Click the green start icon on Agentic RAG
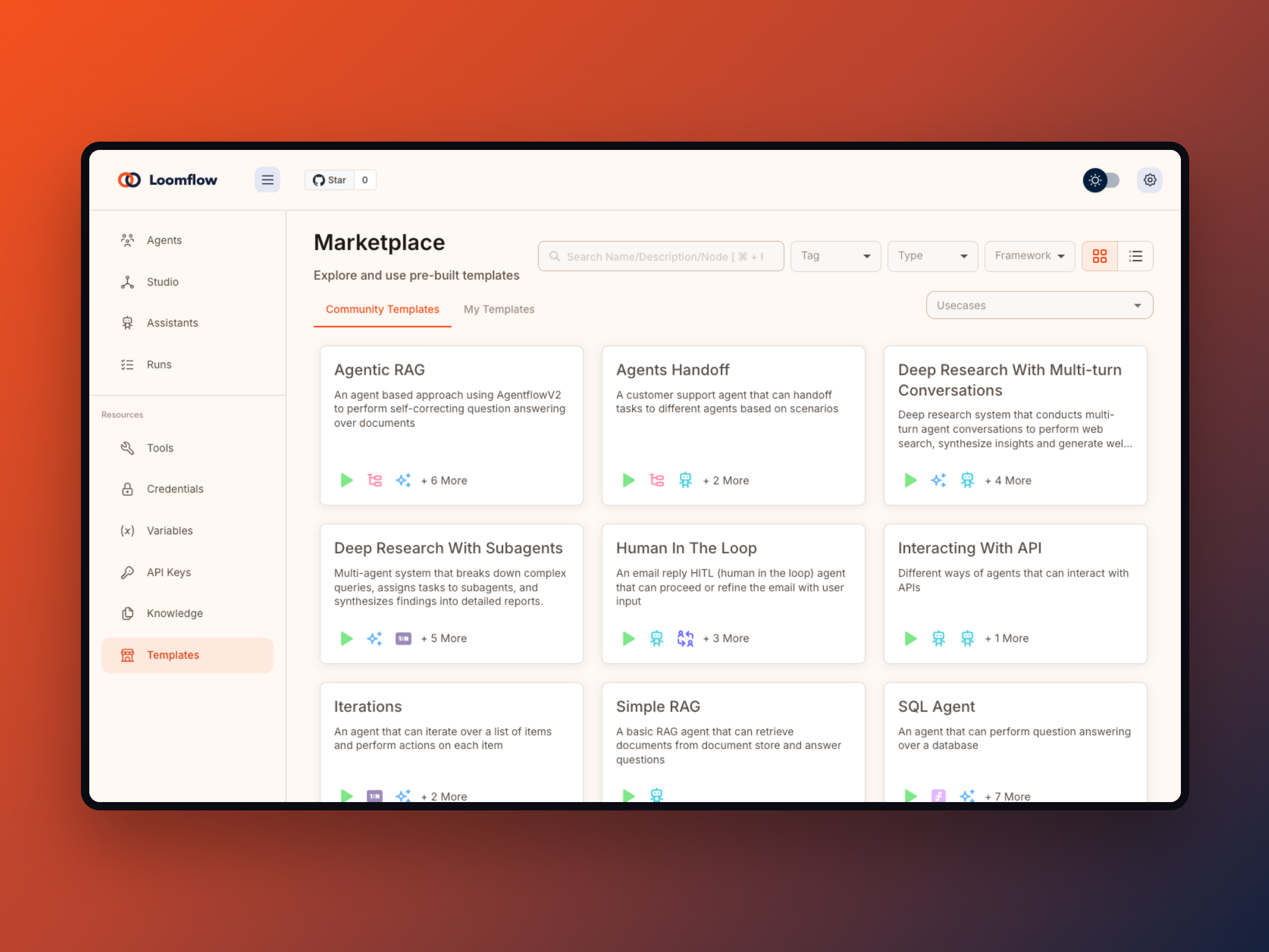The height and width of the screenshot is (952, 1269). [346, 480]
